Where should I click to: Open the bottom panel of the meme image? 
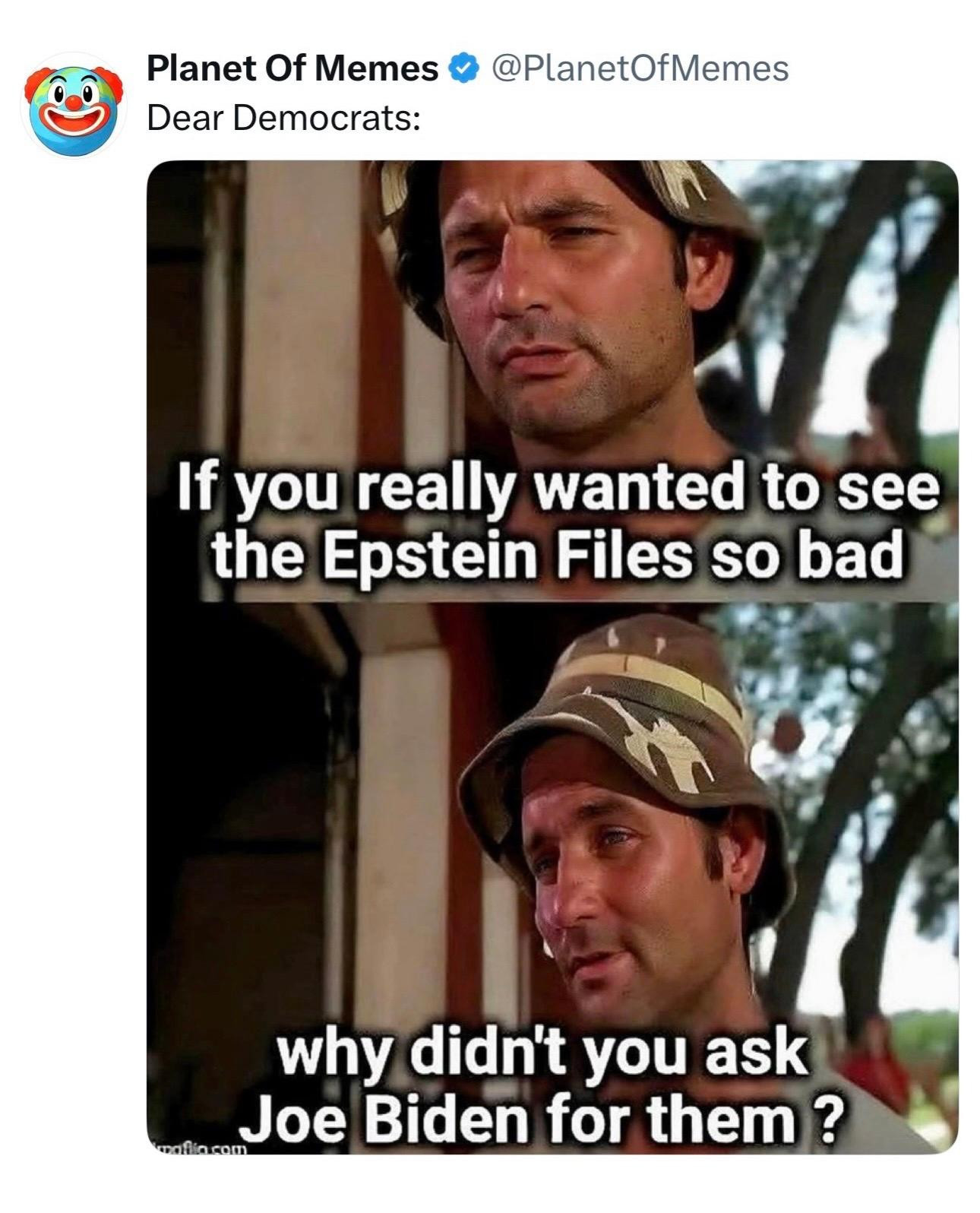pos(552,879)
